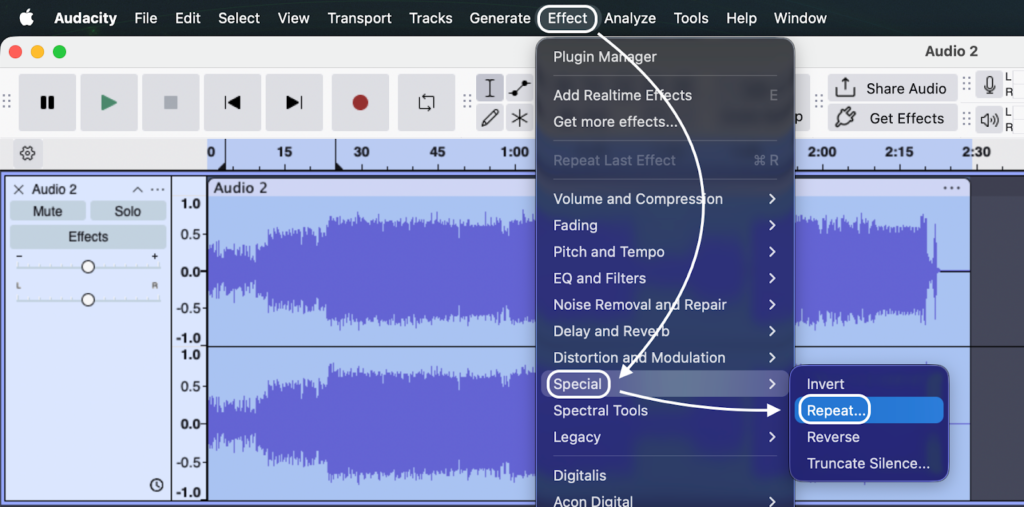Toggle the Loop playback button
The image size is (1024, 507).
pos(427,102)
